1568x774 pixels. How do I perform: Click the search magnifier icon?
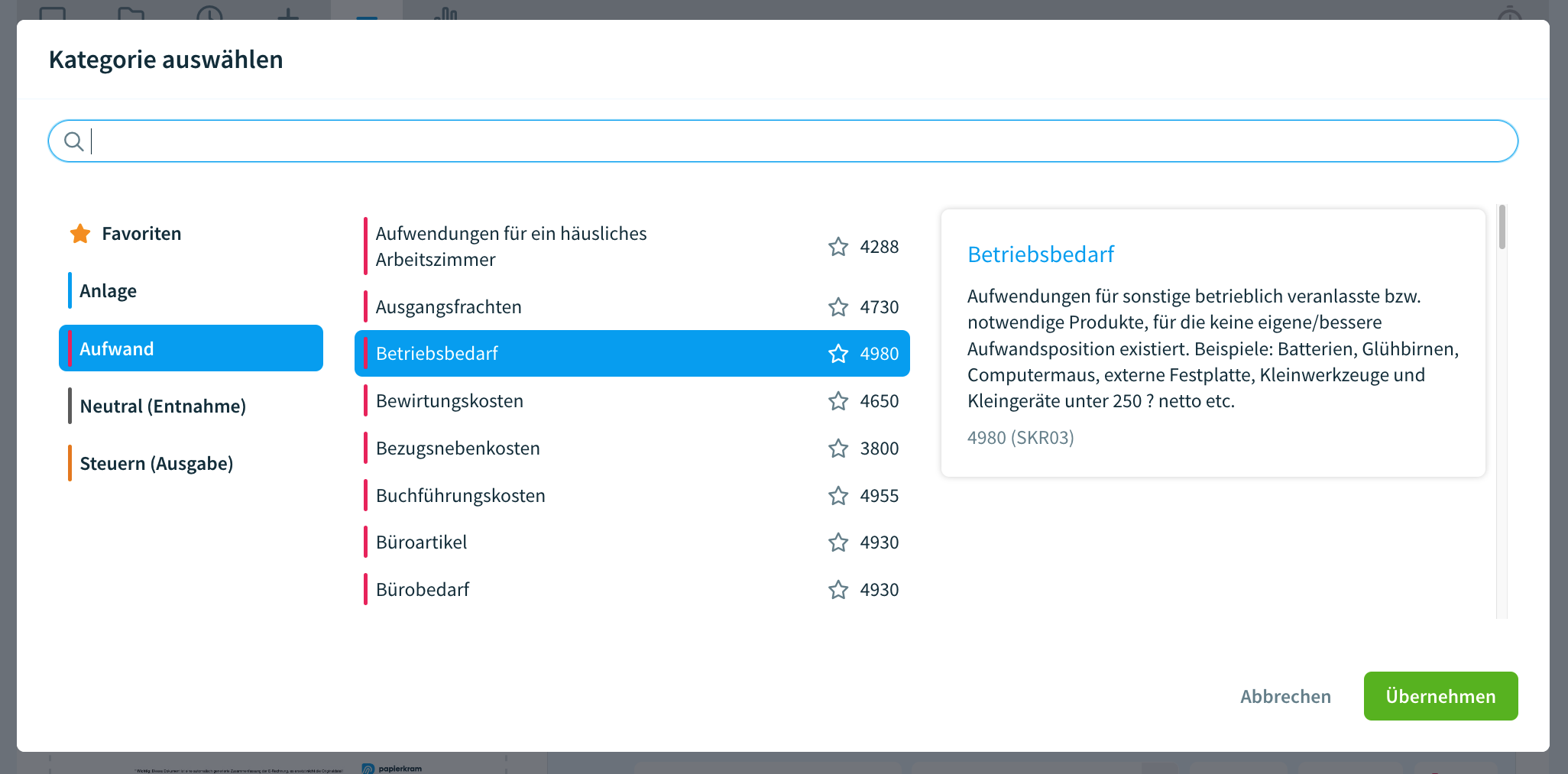tap(73, 141)
